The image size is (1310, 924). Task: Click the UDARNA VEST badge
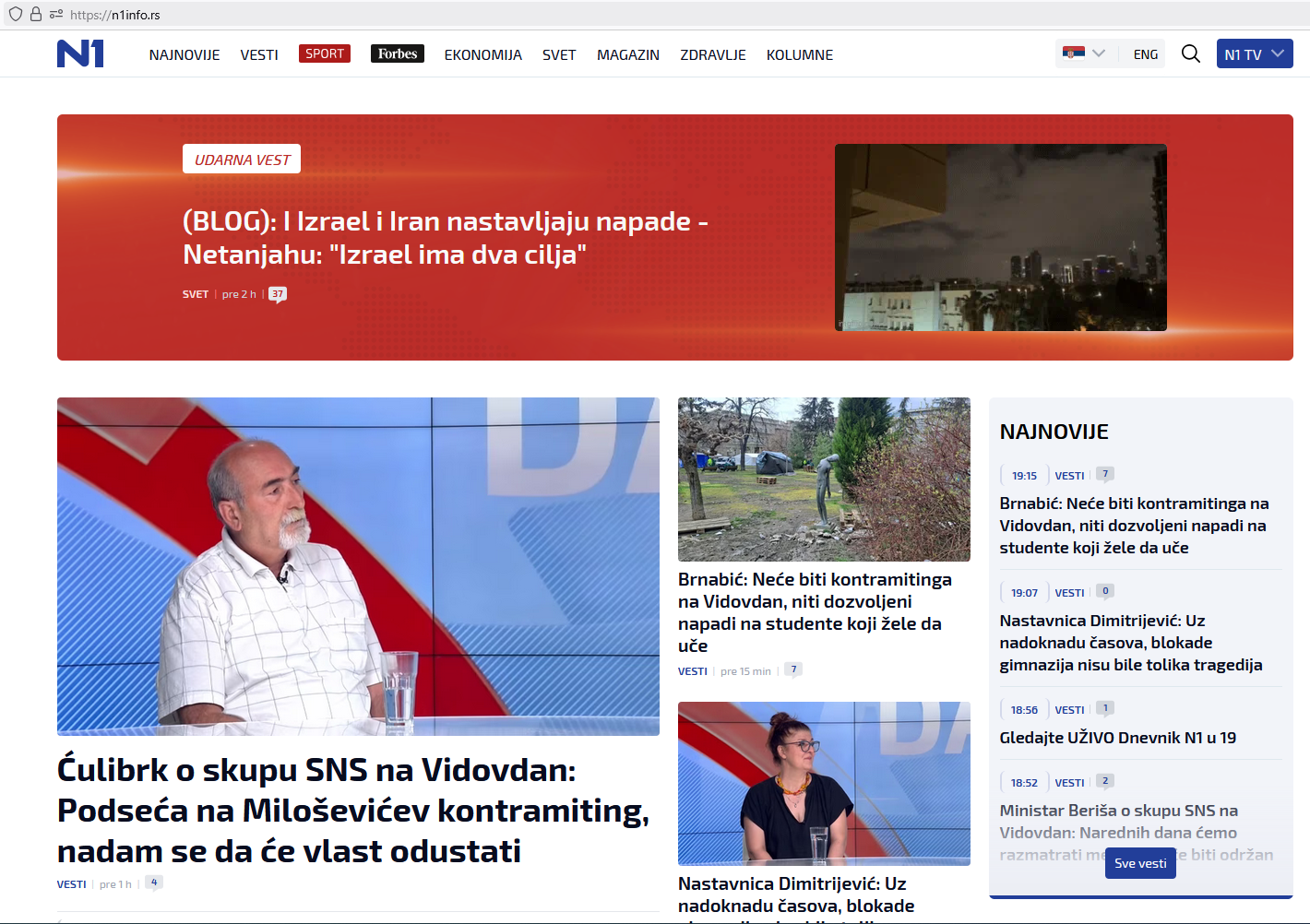point(242,160)
